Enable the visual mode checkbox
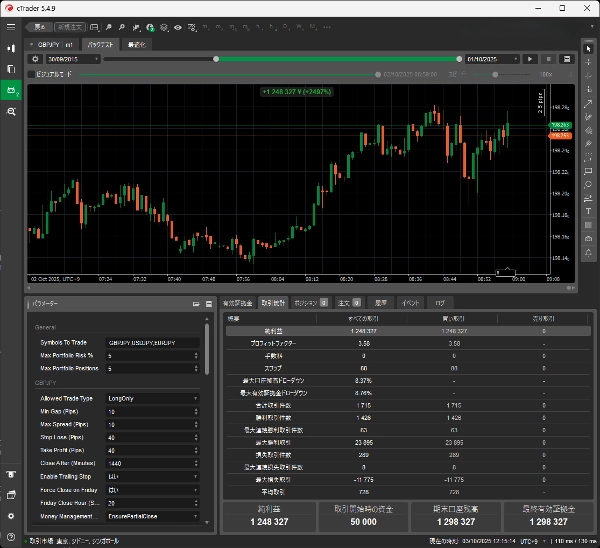 (31, 74)
